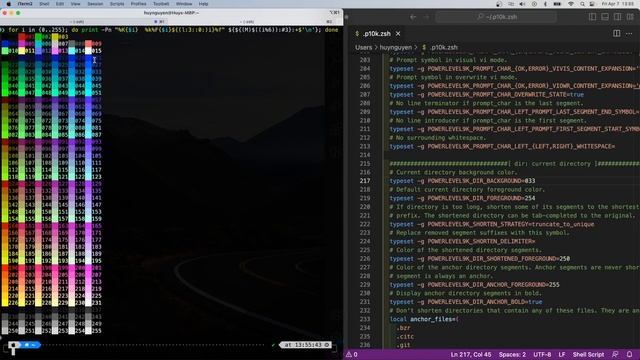Click the local anchor_files=( line

(x=424, y=319)
